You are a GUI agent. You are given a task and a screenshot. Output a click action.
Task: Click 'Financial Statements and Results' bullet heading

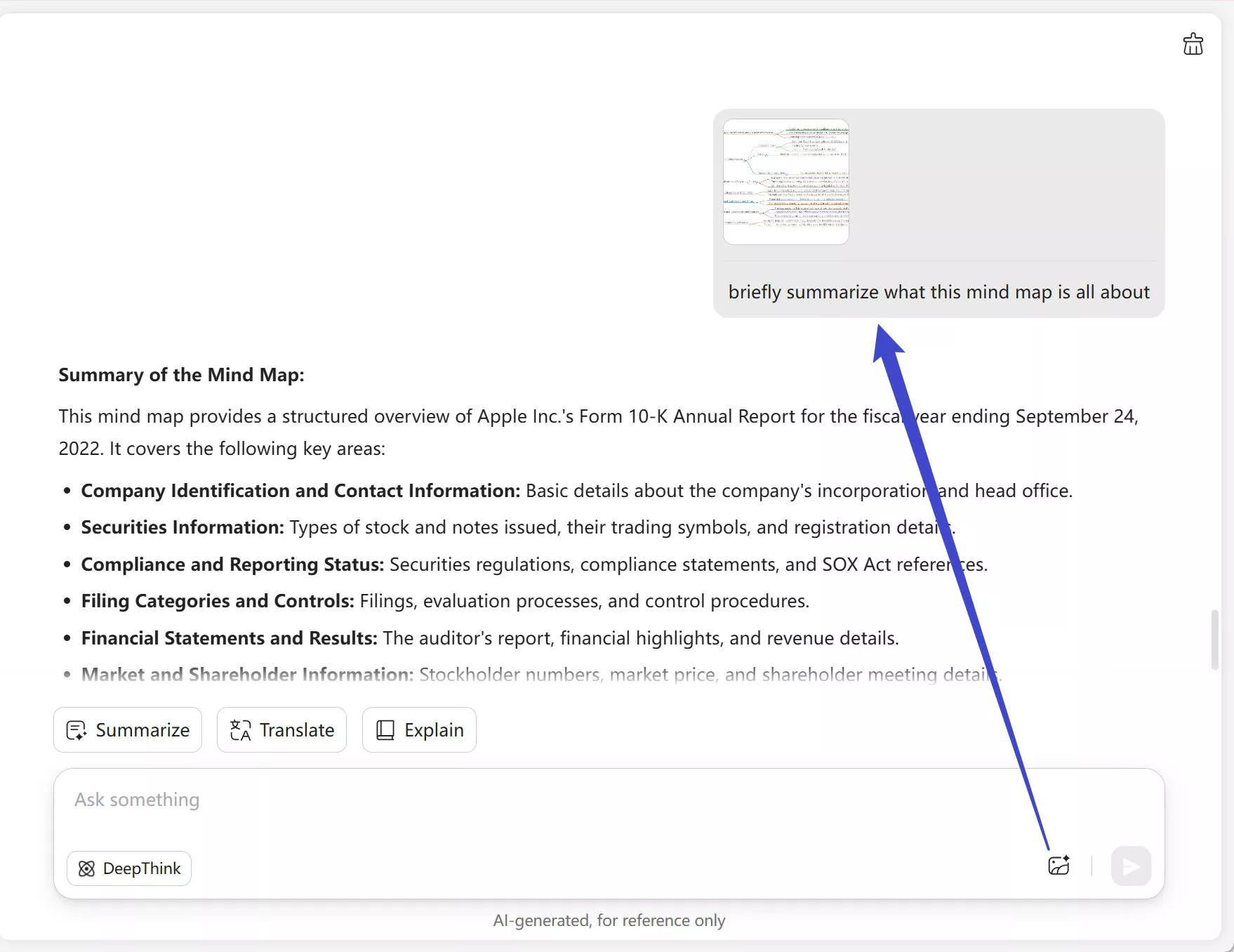(x=229, y=638)
